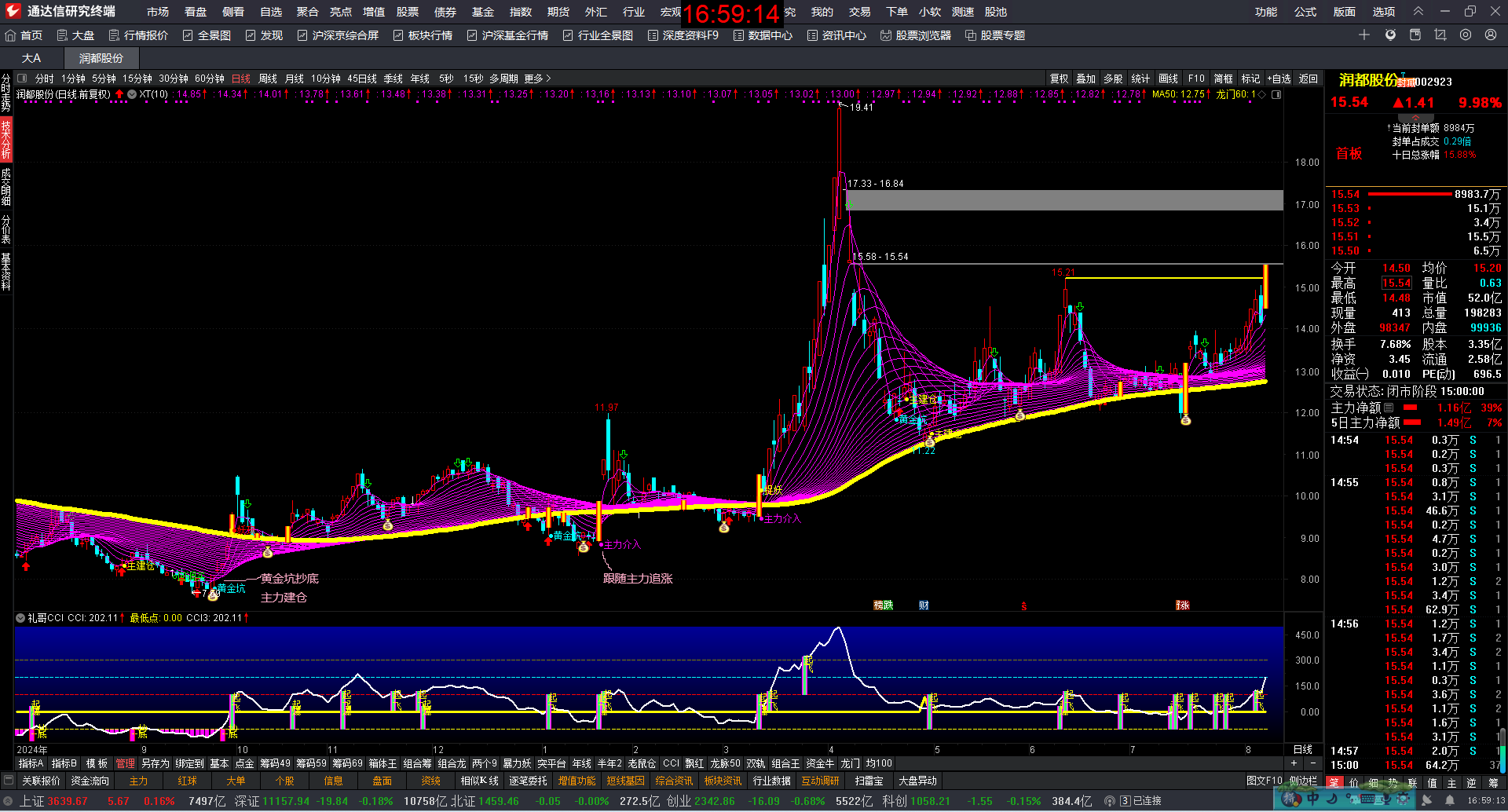
Task: Open 叠加 overlay menu
Action: tap(1085, 79)
